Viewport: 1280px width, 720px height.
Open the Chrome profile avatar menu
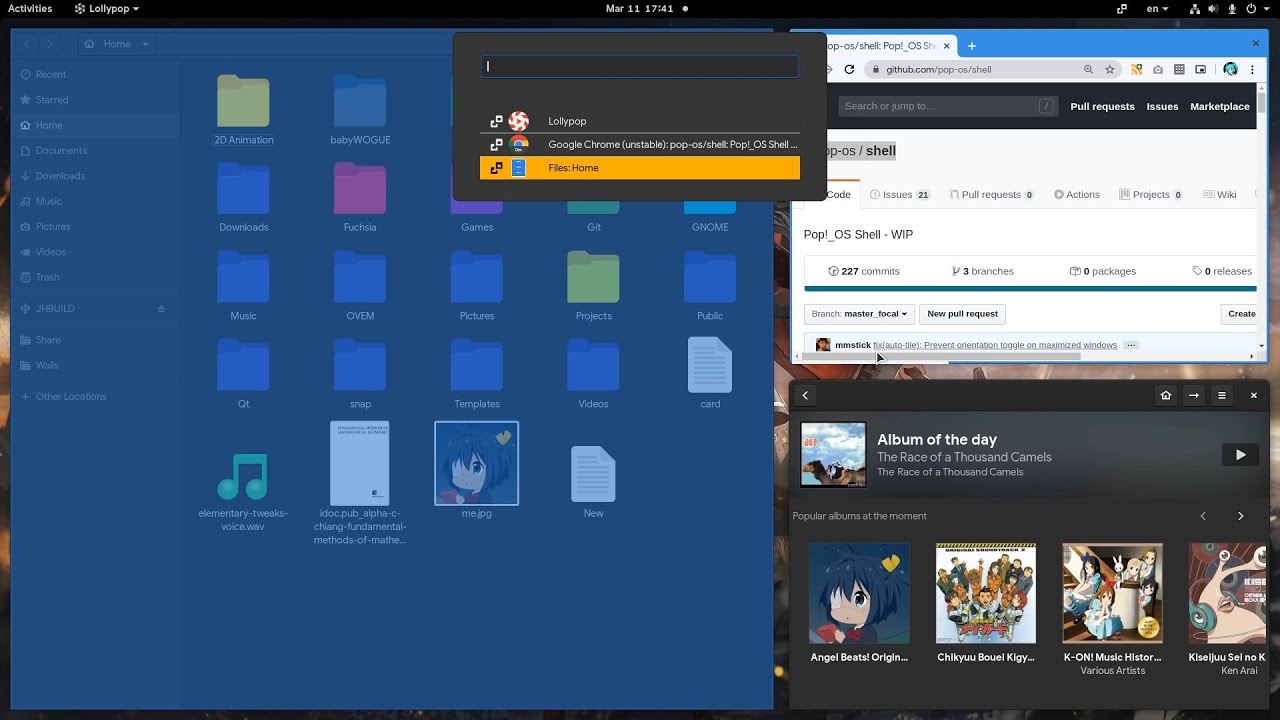(1231, 70)
